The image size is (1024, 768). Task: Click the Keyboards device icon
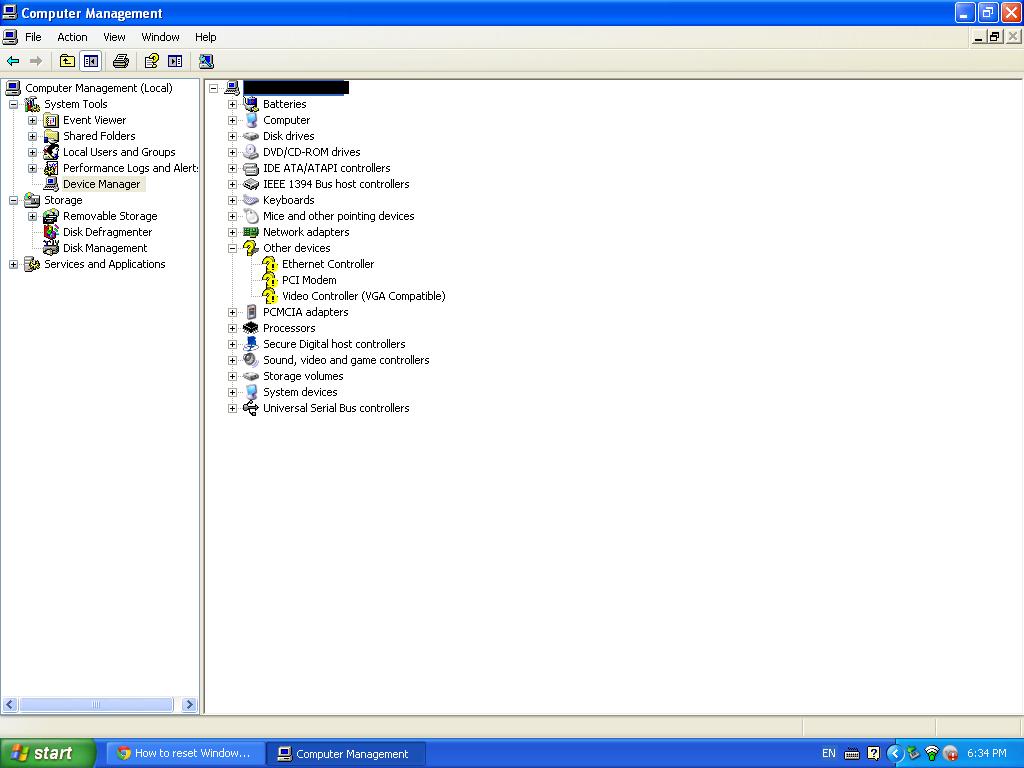(251, 200)
